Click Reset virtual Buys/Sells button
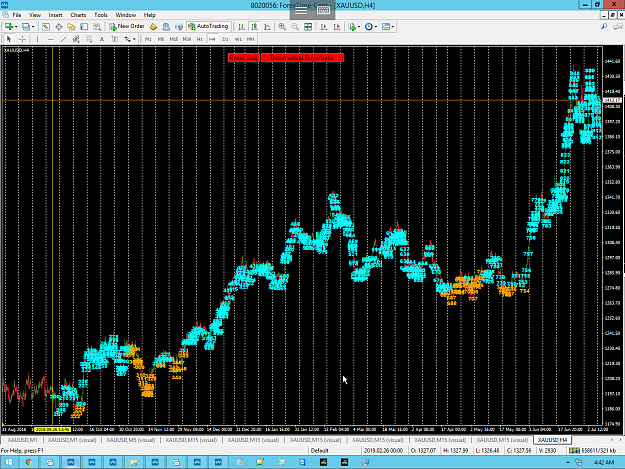Screen dimensions: 625x469 pyautogui.click(x=302, y=58)
